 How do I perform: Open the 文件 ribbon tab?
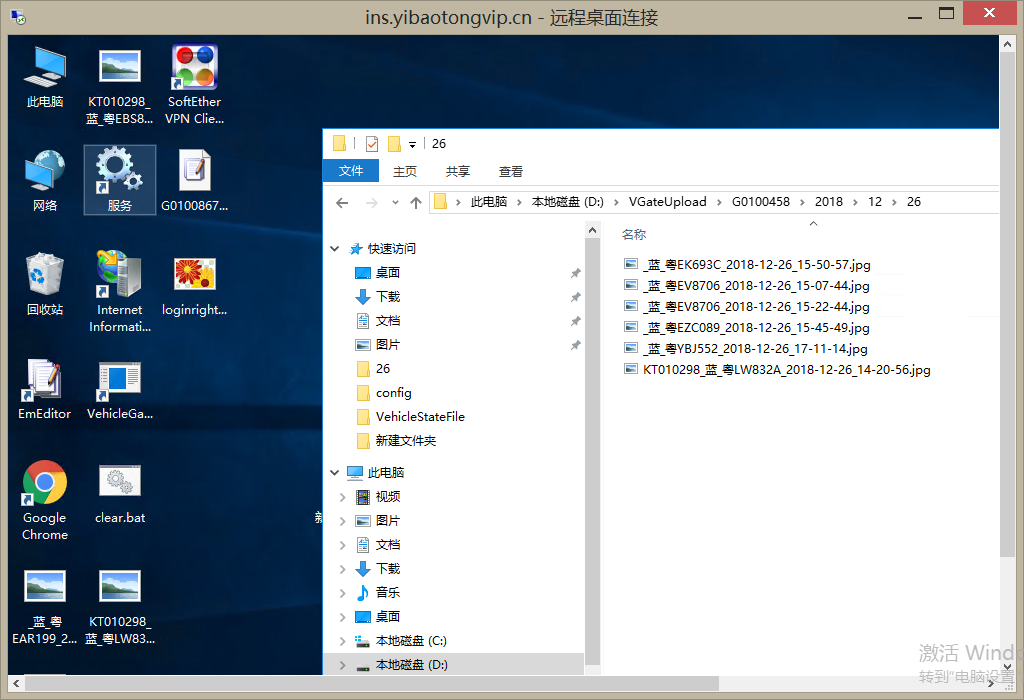click(x=351, y=171)
